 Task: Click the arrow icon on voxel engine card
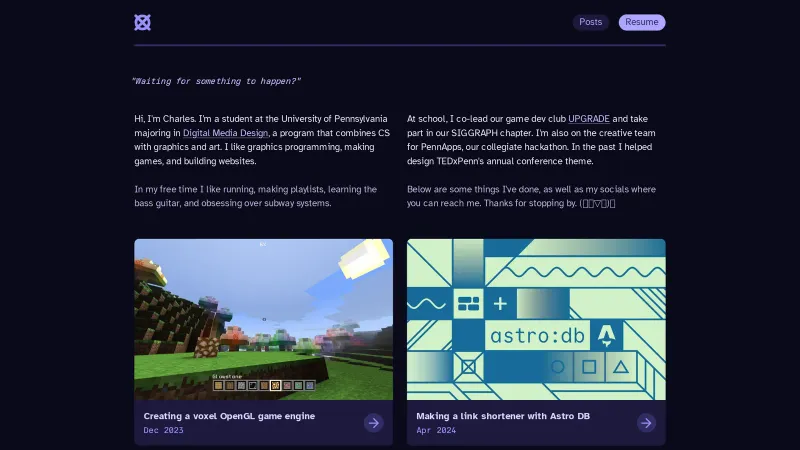373,423
